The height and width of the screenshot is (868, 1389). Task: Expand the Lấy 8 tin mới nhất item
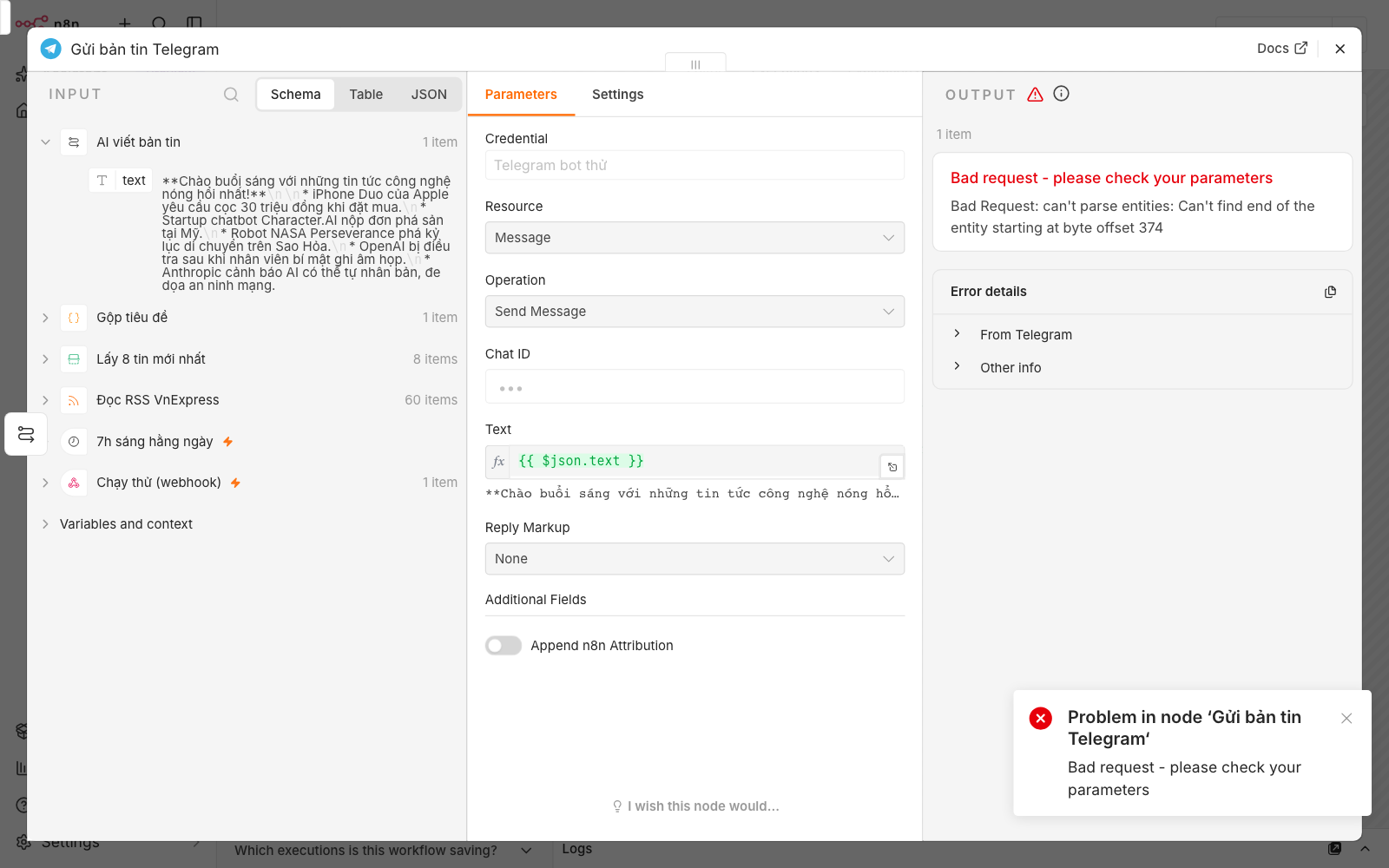pos(45,359)
